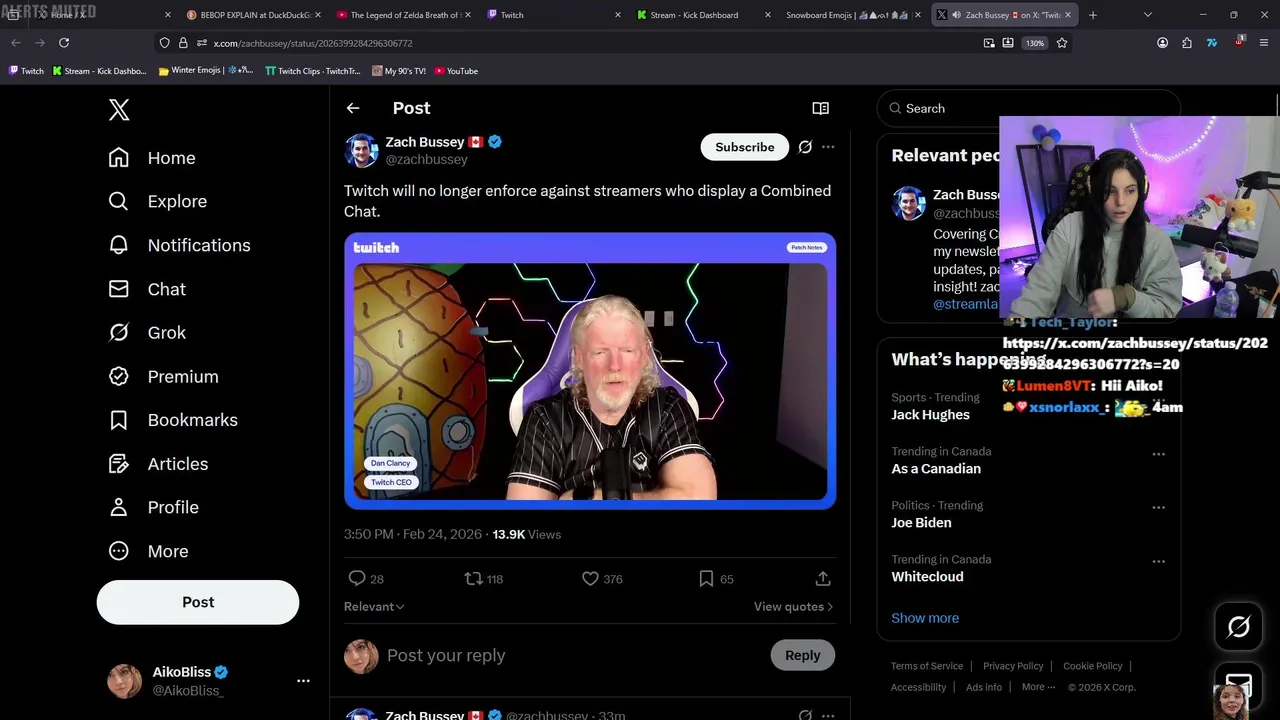Click the back arrow beside Post
The image size is (1280, 720).
[353, 108]
